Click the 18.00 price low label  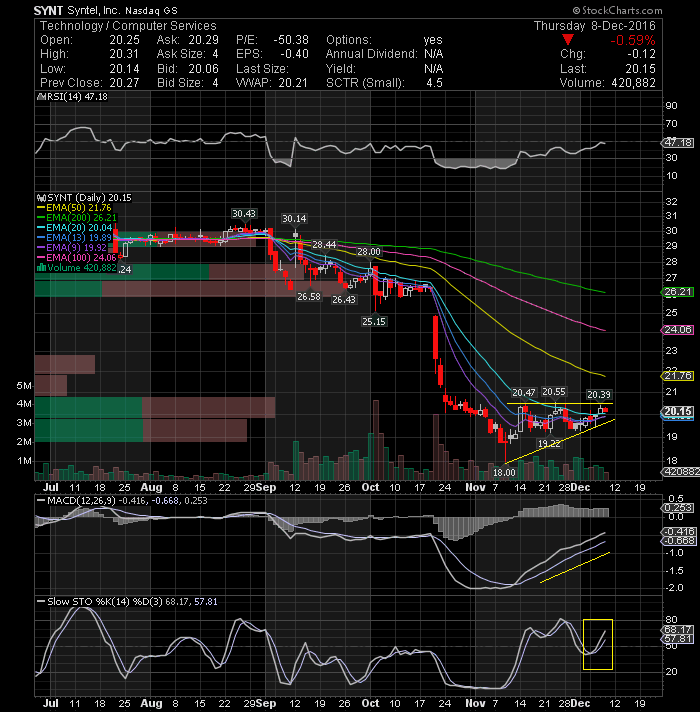click(x=504, y=473)
